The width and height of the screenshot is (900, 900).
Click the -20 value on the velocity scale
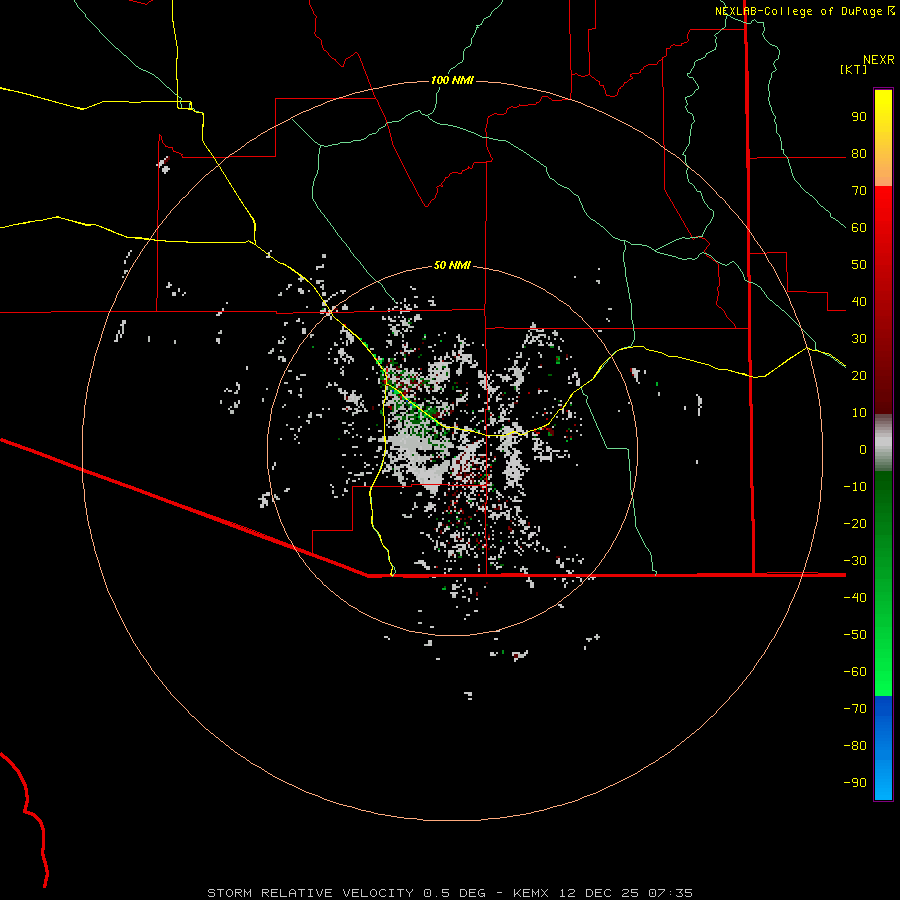(x=855, y=524)
